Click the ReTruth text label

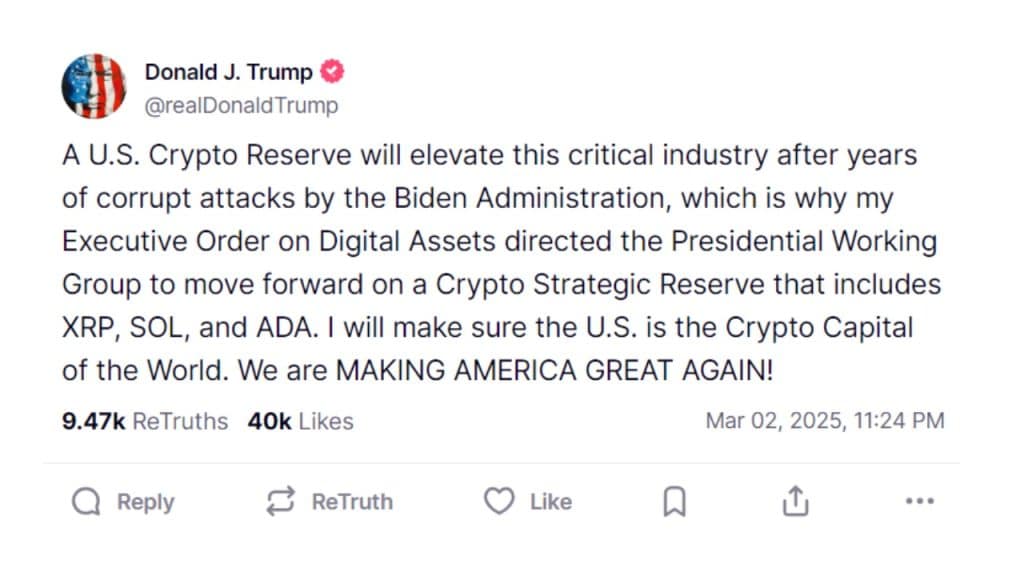click(x=352, y=502)
